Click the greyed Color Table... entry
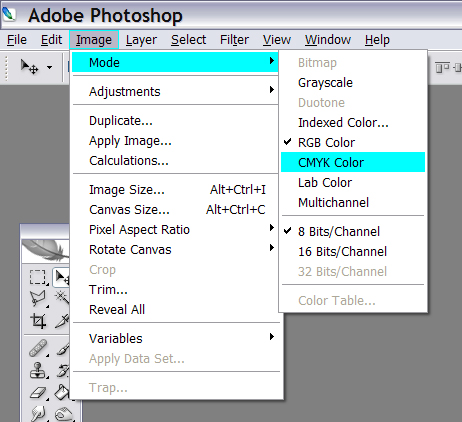This screenshot has height=422, width=462. tap(353, 300)
